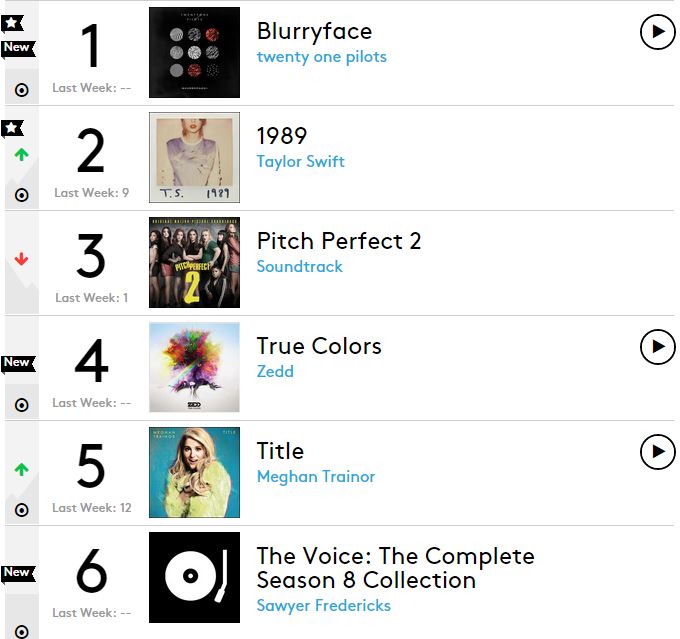Screen dimensions: 680x639
Task: Click the star badge next to Blurryface
Action: pyautogui.click(x=12, y=23)
